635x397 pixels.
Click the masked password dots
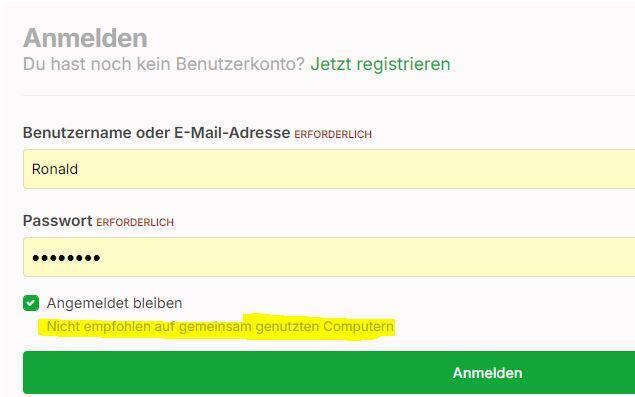tap(66, 258)
